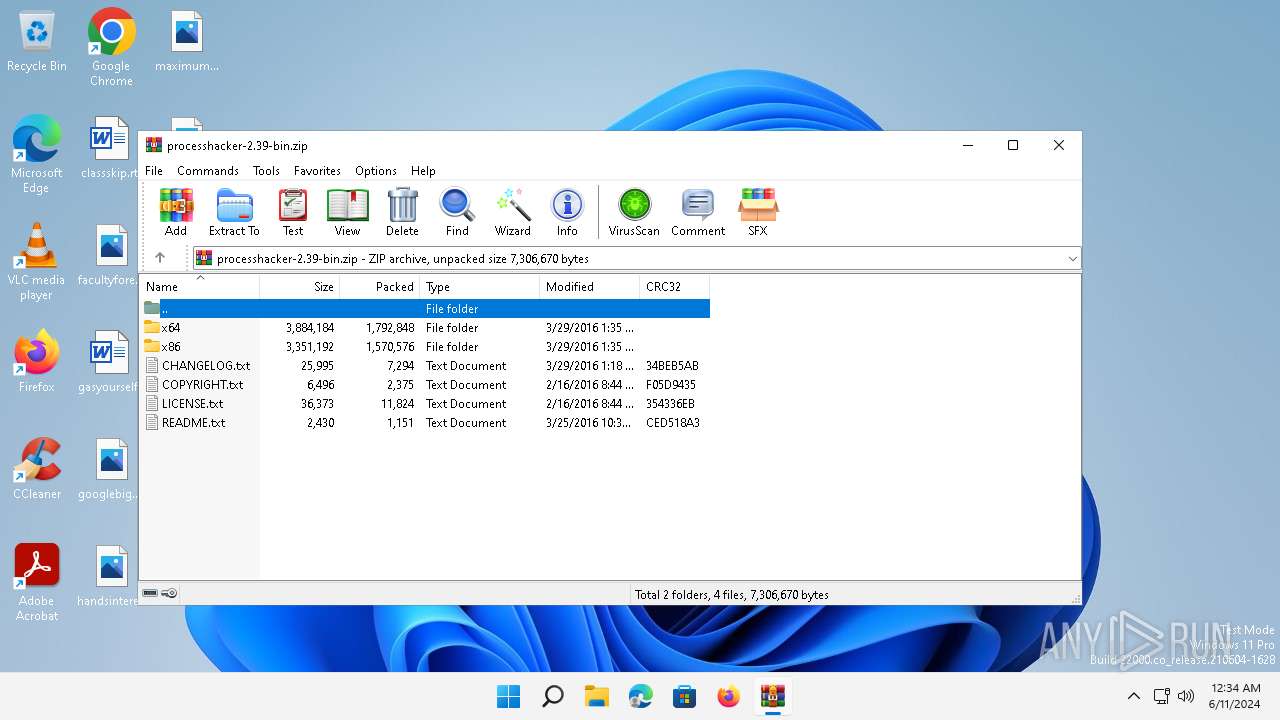Select the parent folder '..' row

click(425, 309)
